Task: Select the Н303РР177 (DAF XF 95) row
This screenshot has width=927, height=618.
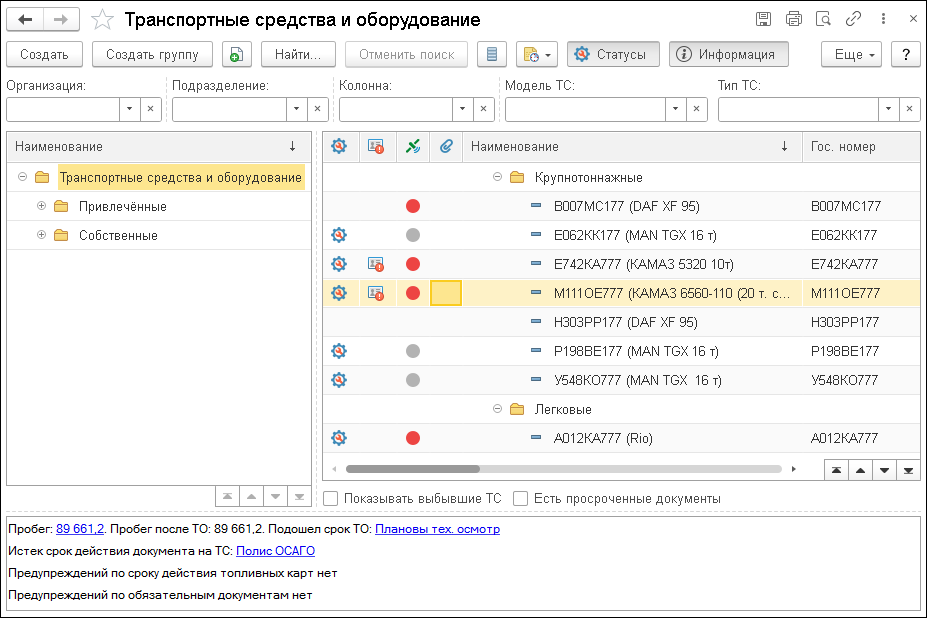Action: 621,322
